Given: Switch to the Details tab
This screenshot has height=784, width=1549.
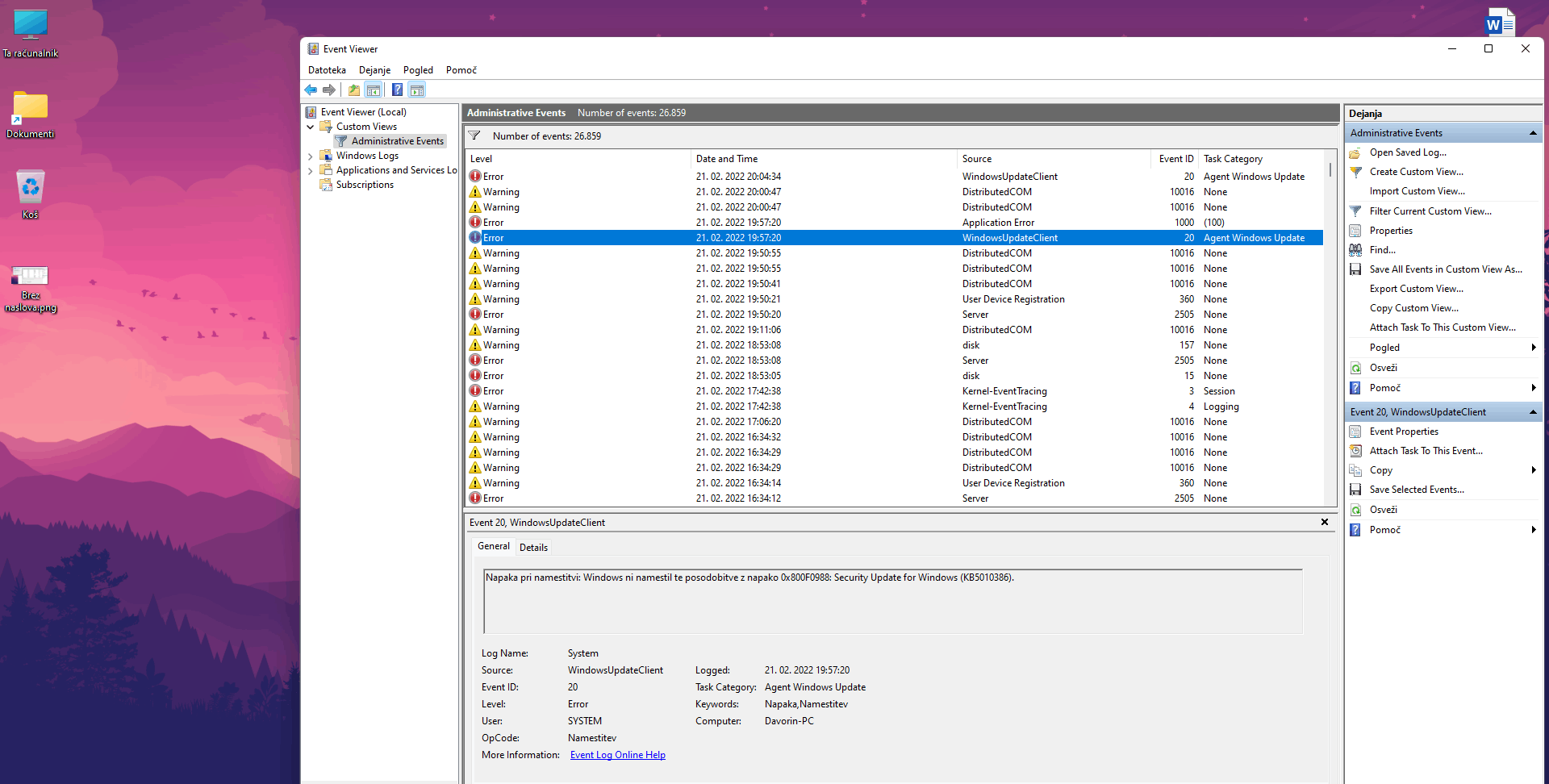Looking at the screenshot, I should [x=533, y=548].
